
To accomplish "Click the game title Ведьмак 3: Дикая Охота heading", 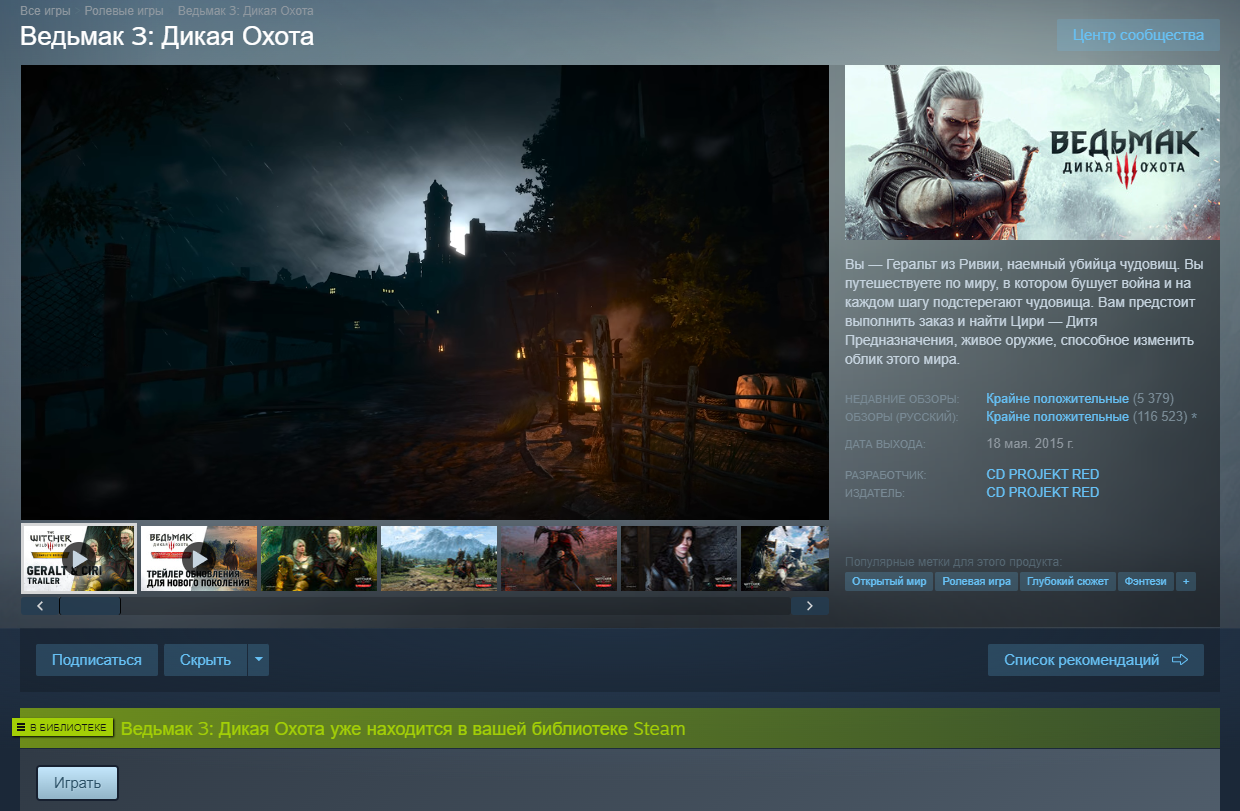I will point(167,37).
